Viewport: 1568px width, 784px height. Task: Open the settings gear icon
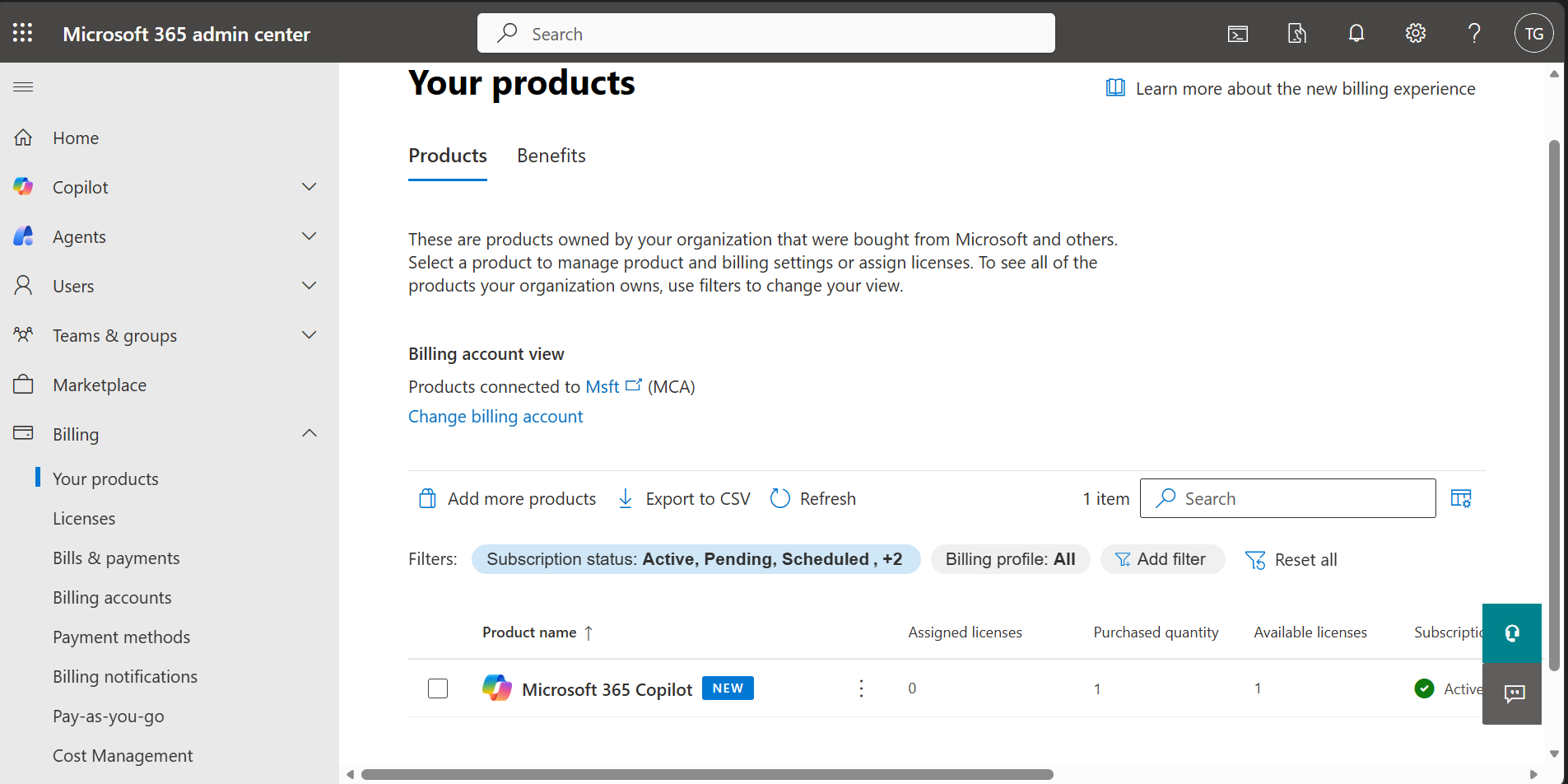[x=1416, y=33]
